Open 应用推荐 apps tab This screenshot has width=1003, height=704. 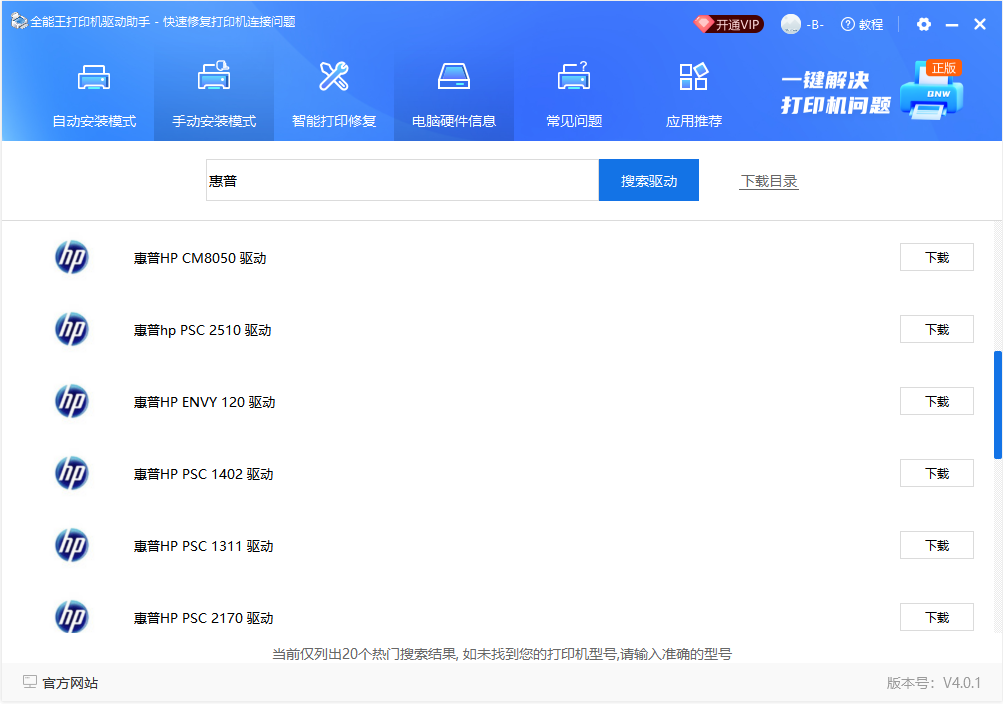click(x=693, y=95)
